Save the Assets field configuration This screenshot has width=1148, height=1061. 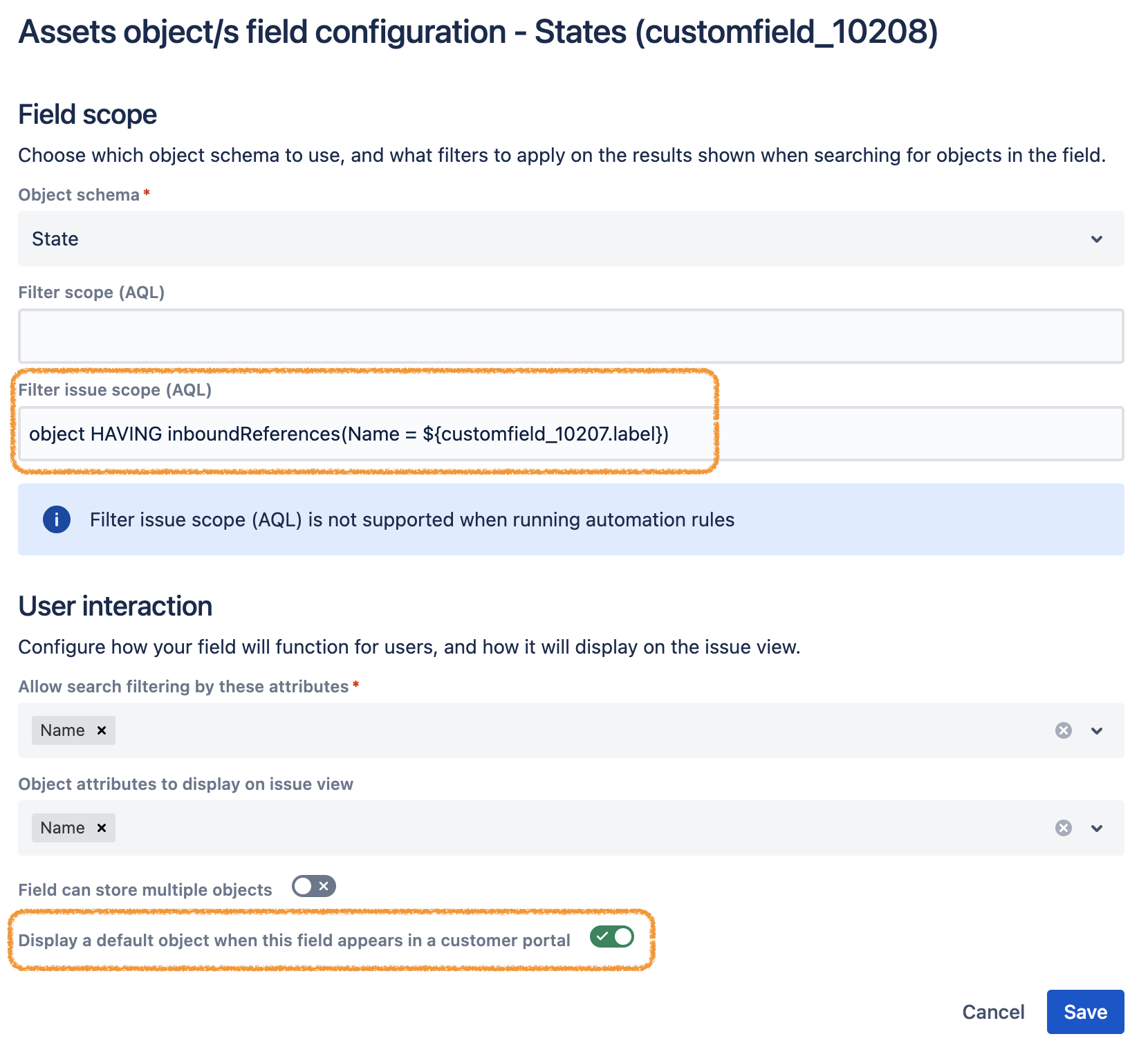(1084, 1011)
